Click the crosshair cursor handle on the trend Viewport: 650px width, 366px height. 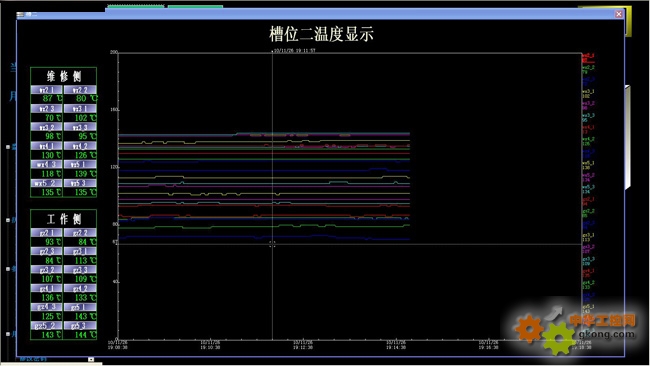(x=272, y=244)
